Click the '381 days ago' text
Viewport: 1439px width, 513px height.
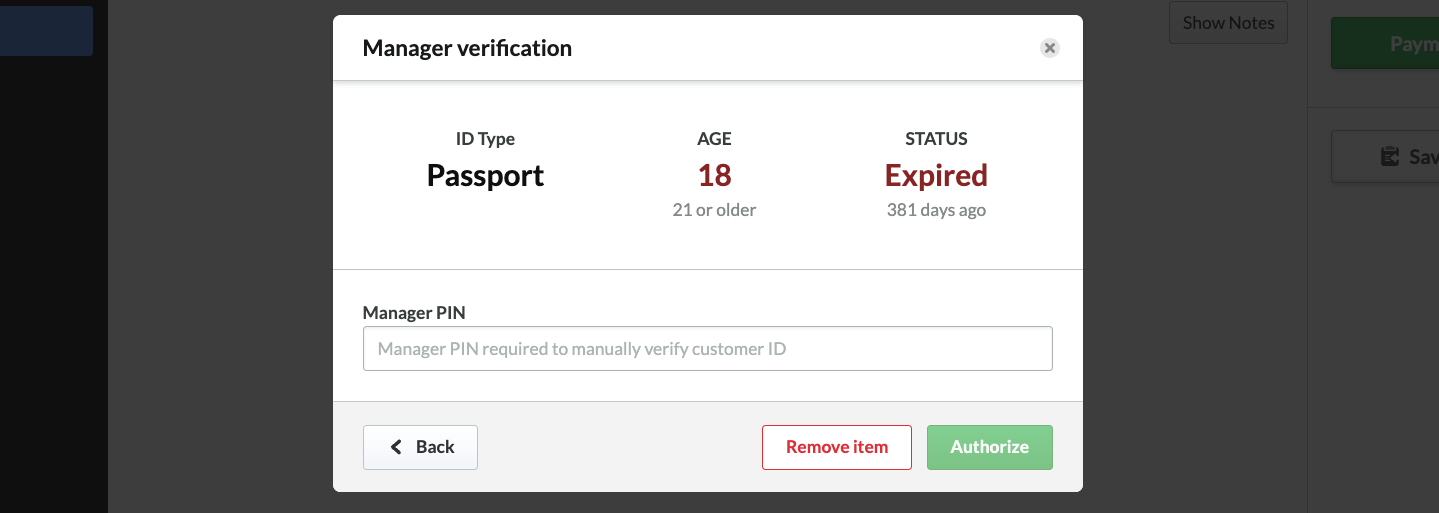click(936, 210)
